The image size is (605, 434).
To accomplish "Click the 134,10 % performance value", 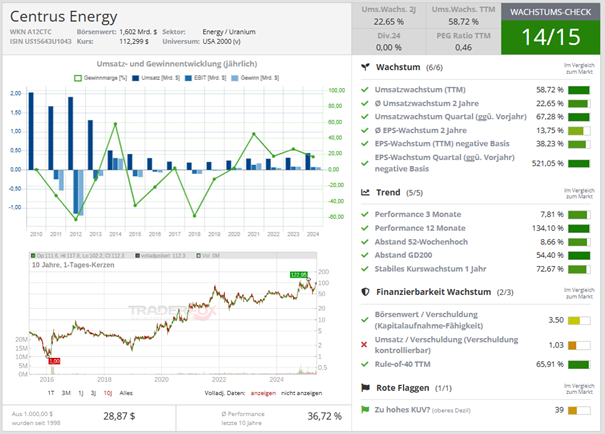I will (548, 228).
